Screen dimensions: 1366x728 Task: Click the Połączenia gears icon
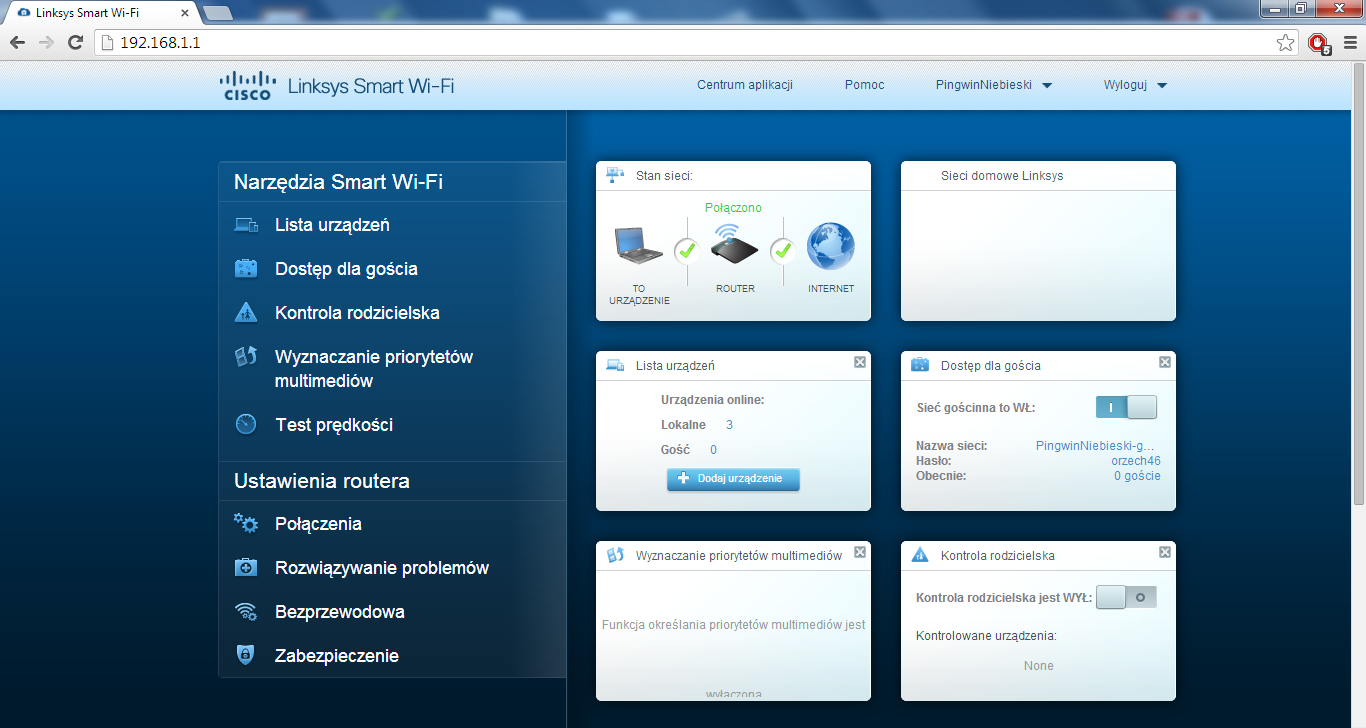click(x=246, y=523)
